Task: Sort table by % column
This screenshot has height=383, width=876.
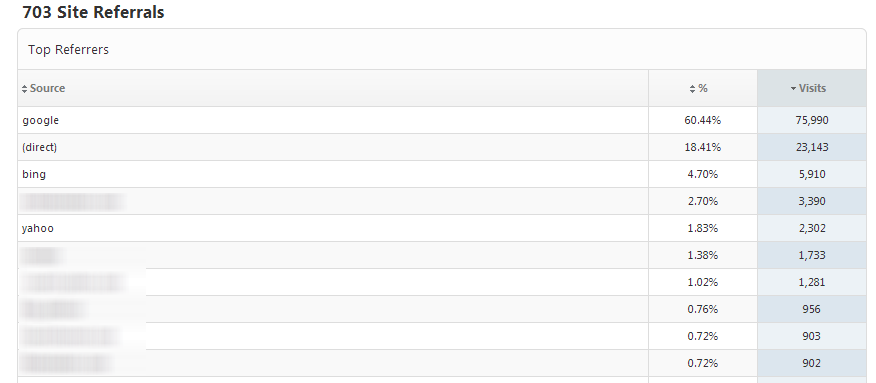Action: click(699, 88)
